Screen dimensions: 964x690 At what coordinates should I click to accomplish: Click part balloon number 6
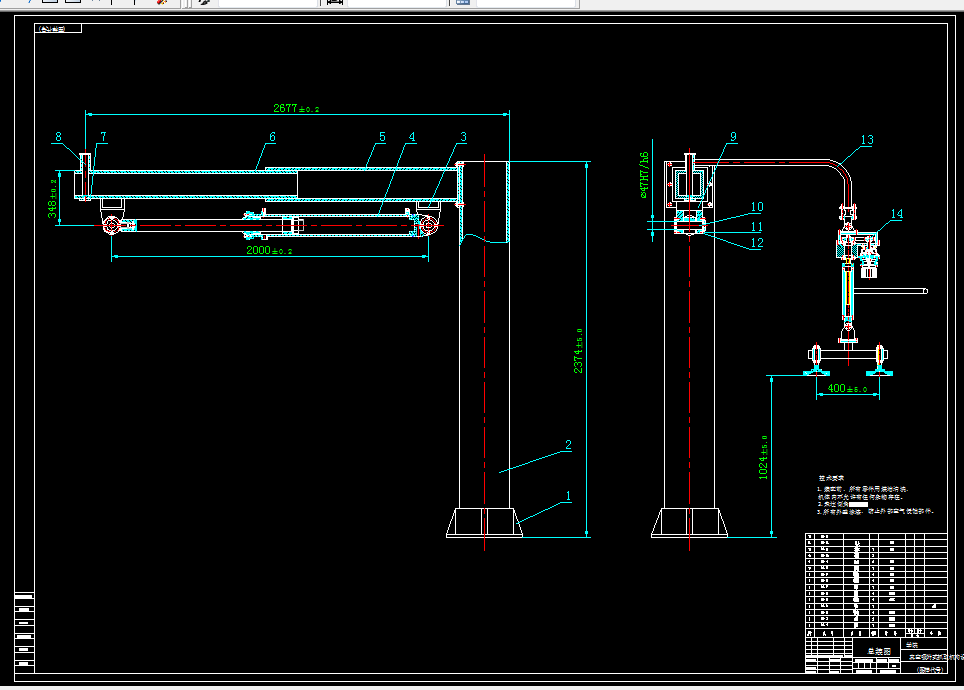(272, 137)
